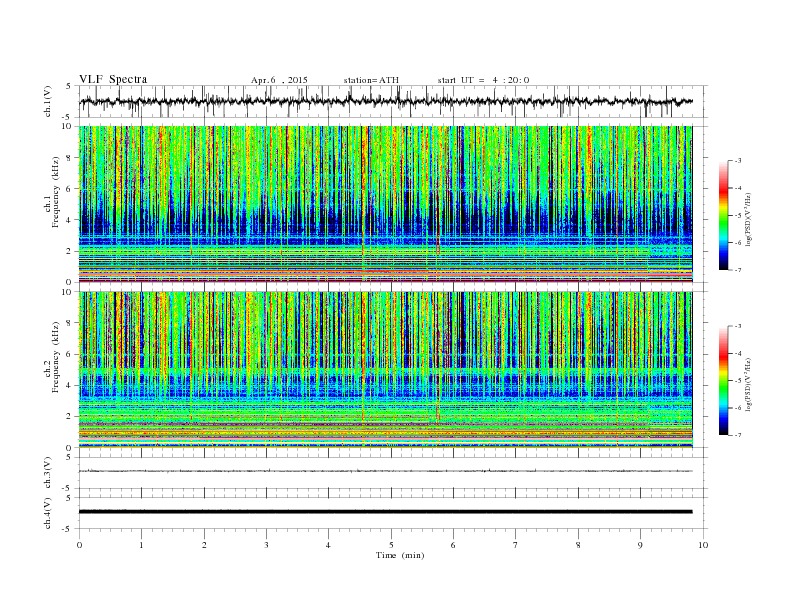Click the time axis tick label '0'

click(x=79, y=545)
